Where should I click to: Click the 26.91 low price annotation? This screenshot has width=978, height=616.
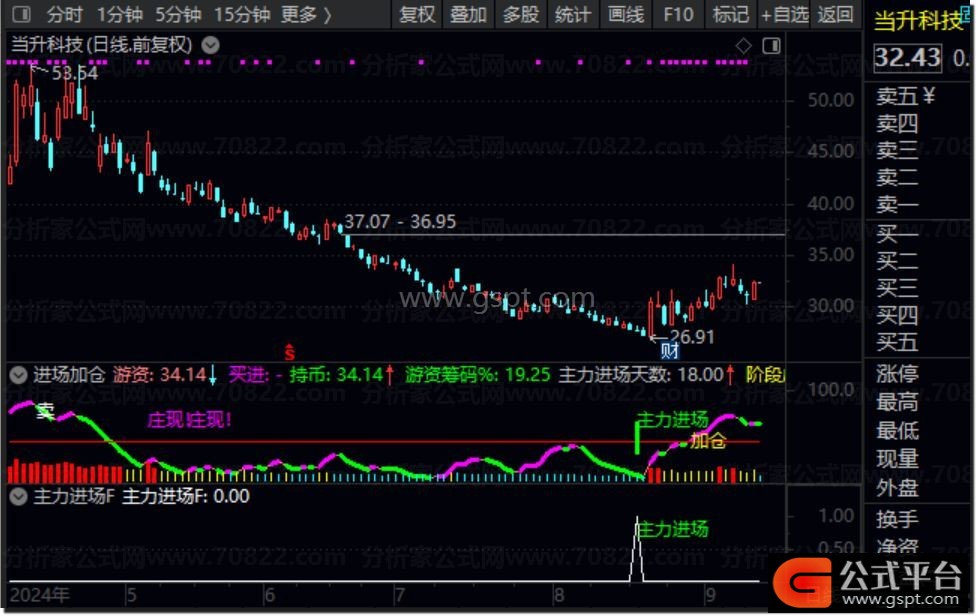coord(692,337)
